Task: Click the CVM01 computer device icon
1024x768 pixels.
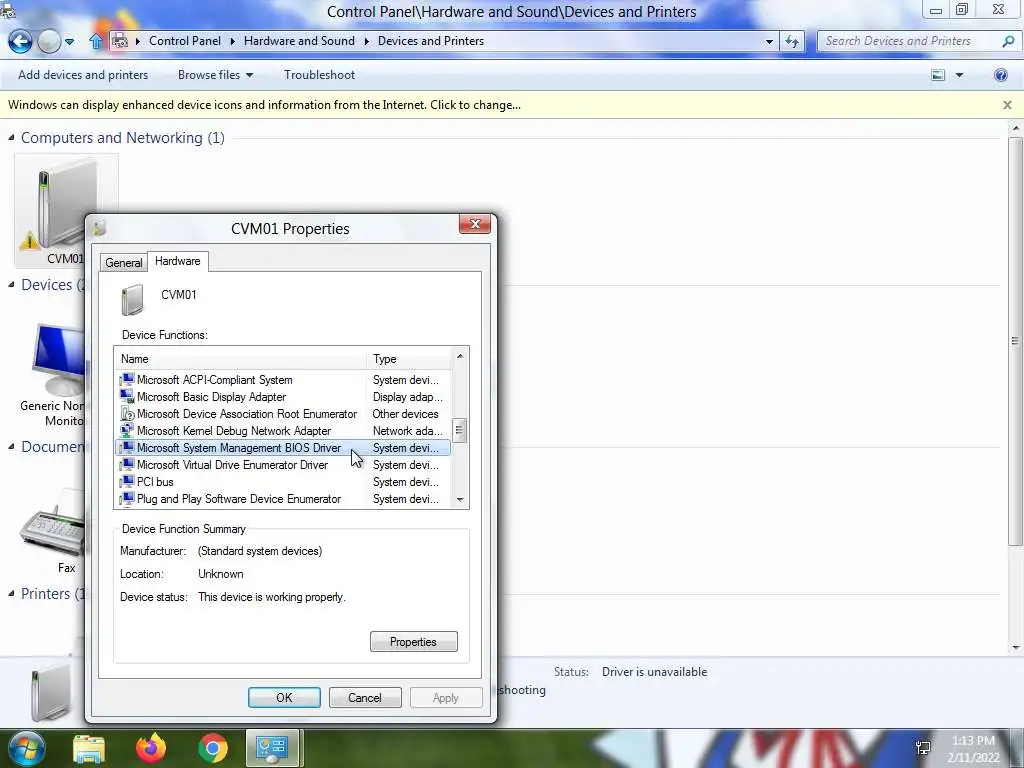Action: click(x=64, y=209)
